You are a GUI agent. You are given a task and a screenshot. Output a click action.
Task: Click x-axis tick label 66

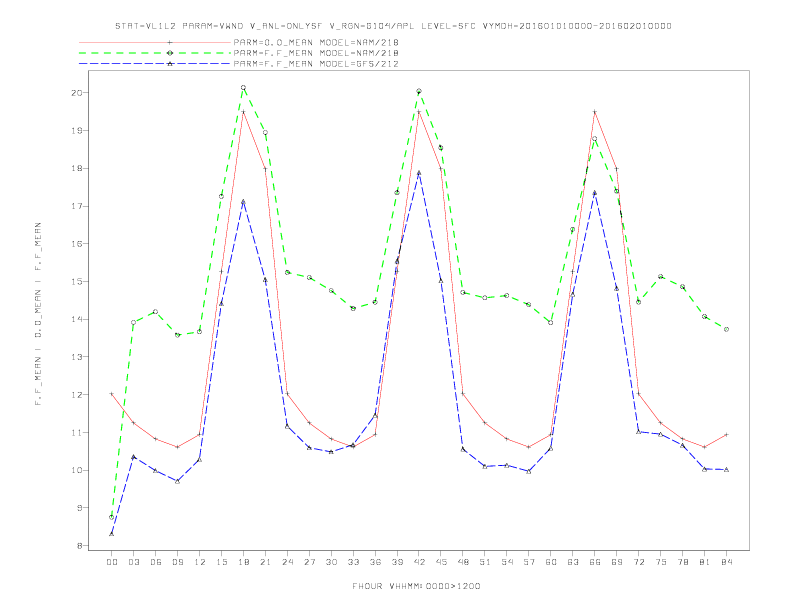(x=595, y=562)
